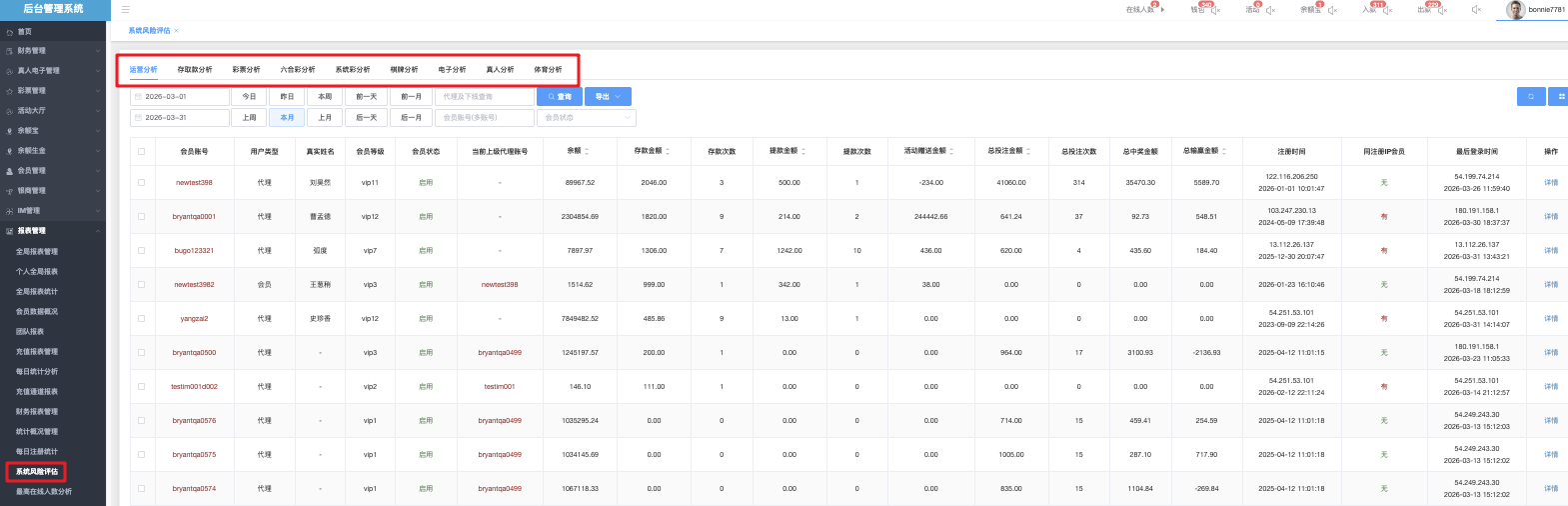Viewport: 1568px width, 506px height.
Task: Switch to the 存取款分析 tab
Action: pyautogui.click(x=195, y=70)
